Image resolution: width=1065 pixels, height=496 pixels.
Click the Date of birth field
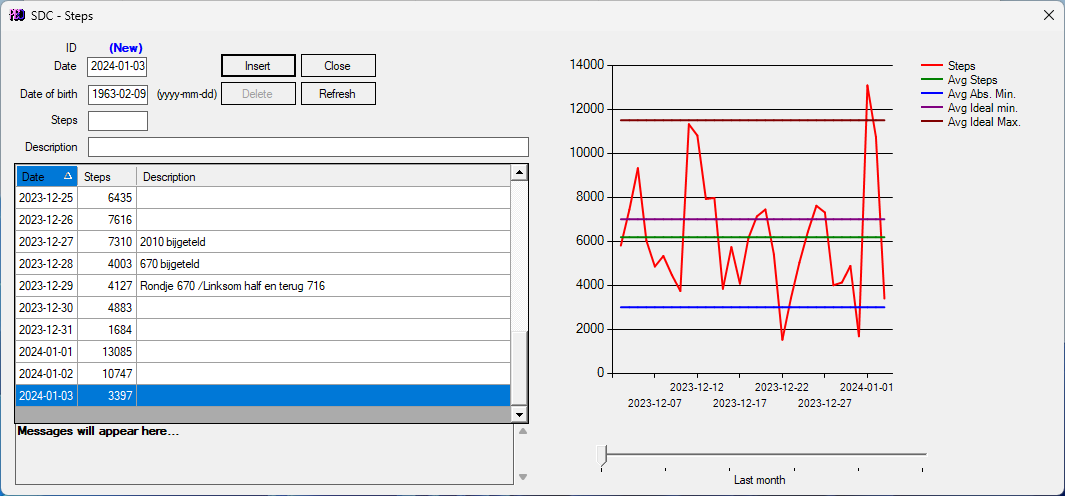[117, 94]
